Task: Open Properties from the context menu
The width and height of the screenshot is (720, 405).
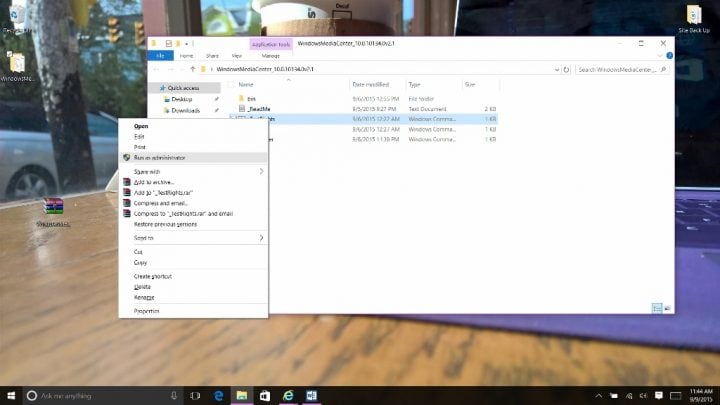Action: point(193,311)
